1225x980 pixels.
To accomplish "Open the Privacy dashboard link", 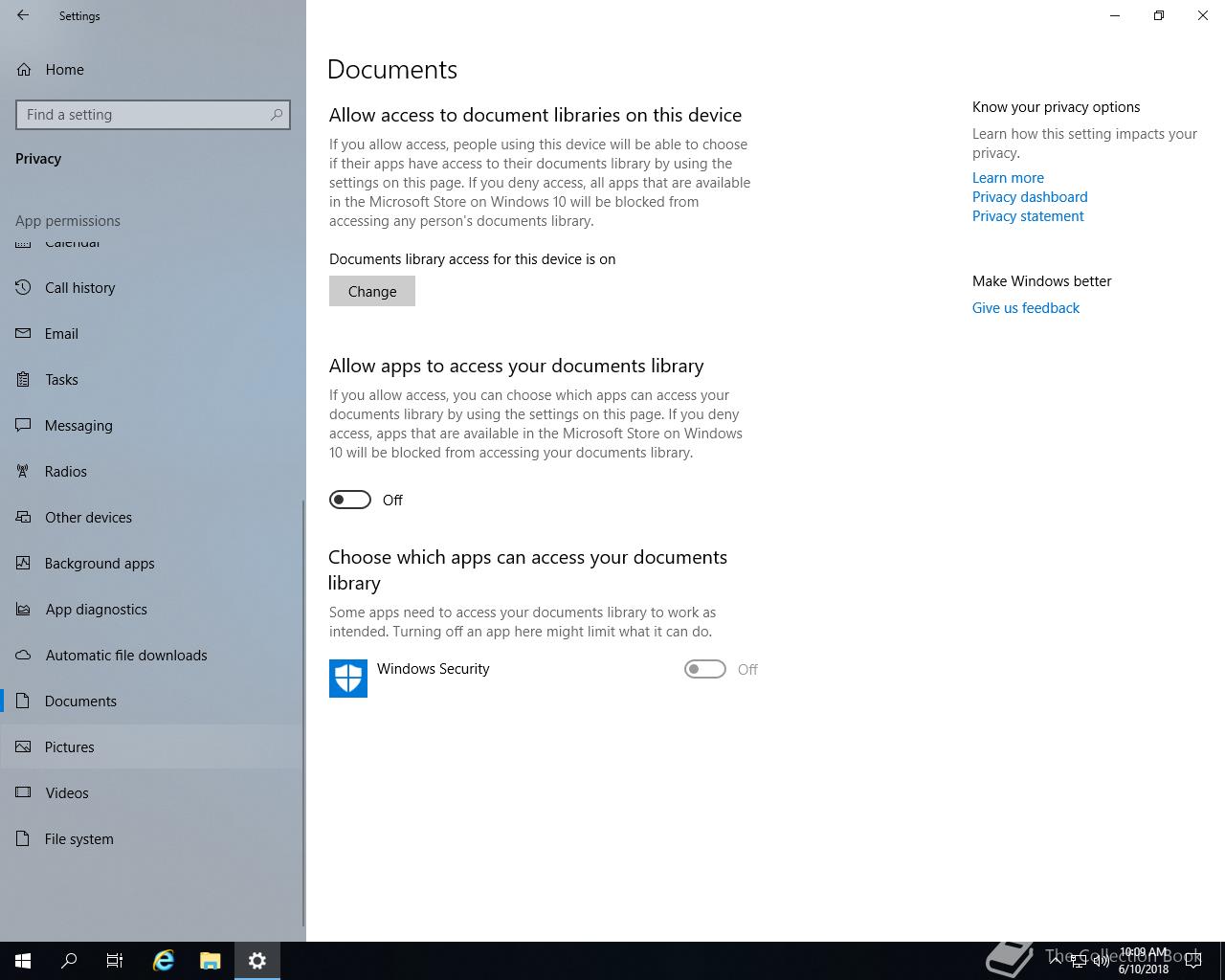I will pyautogui.click(x=1030, y=197).
